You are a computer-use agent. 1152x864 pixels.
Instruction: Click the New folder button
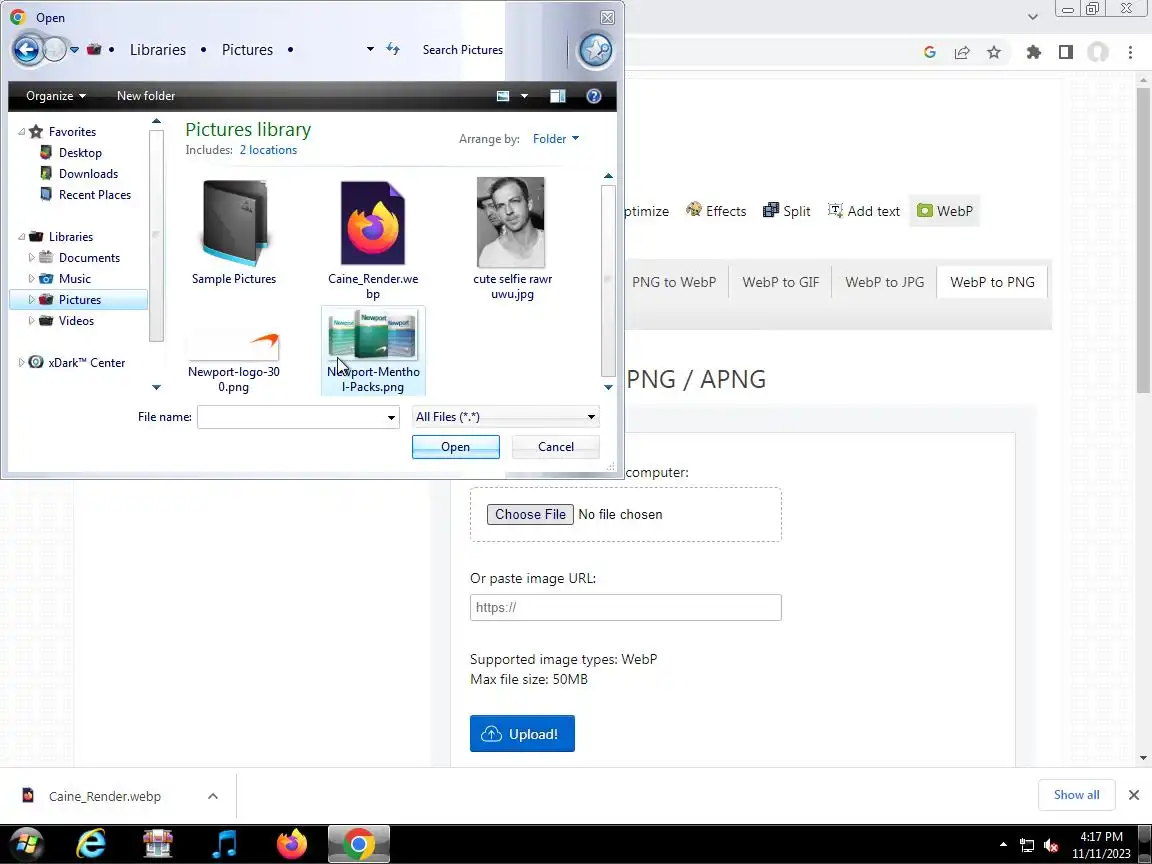coord(145,96)
